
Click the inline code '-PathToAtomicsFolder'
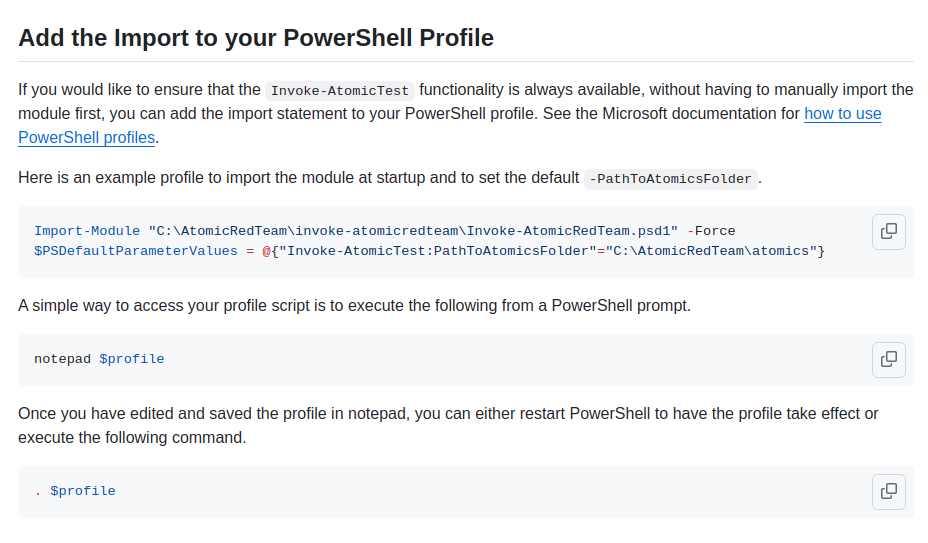670,179
